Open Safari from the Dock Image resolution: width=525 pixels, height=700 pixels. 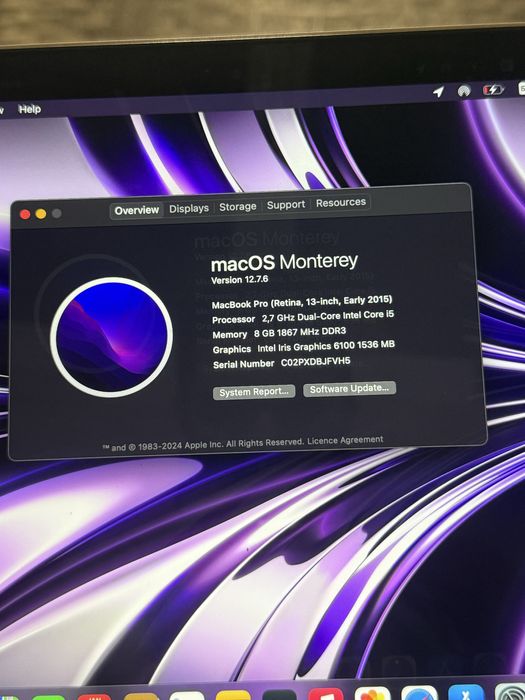pos(419,693)
